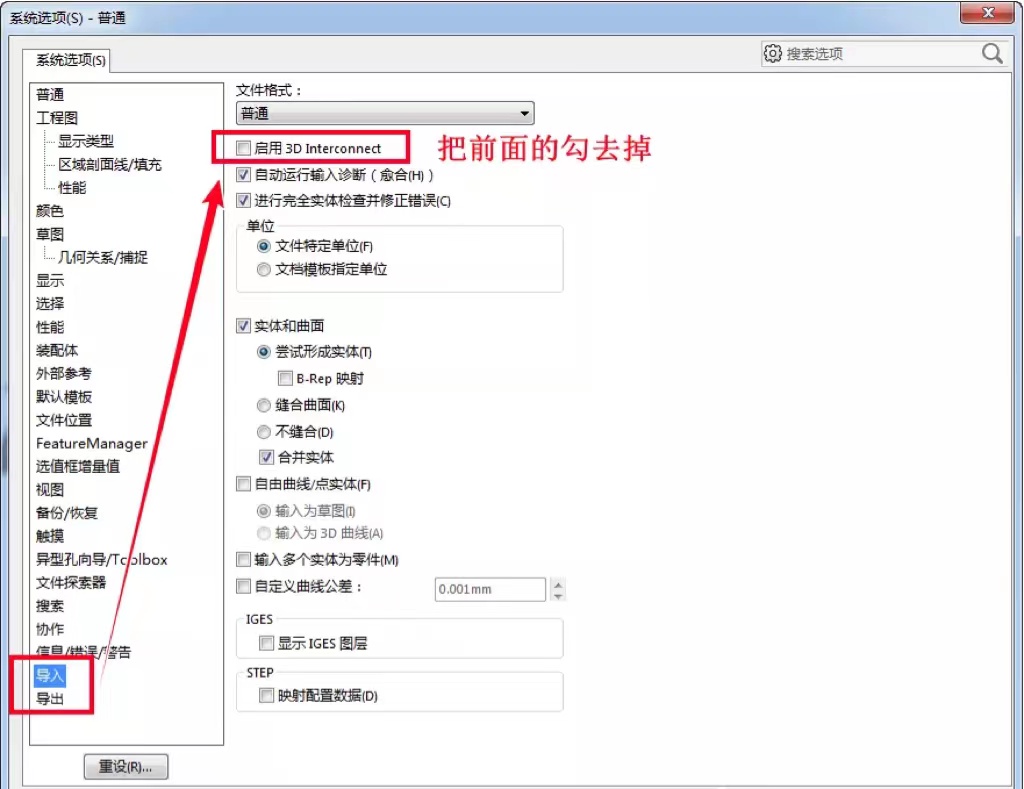Viewport: 1024px width, 789px height.
Task: Open 文件位置 options
Action: point(64,421)
